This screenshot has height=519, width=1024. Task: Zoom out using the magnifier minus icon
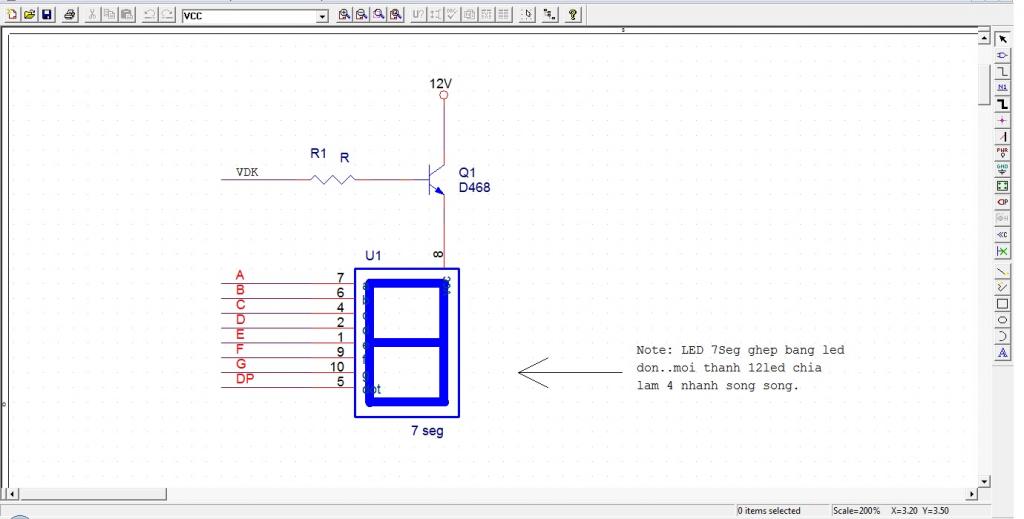361,14
